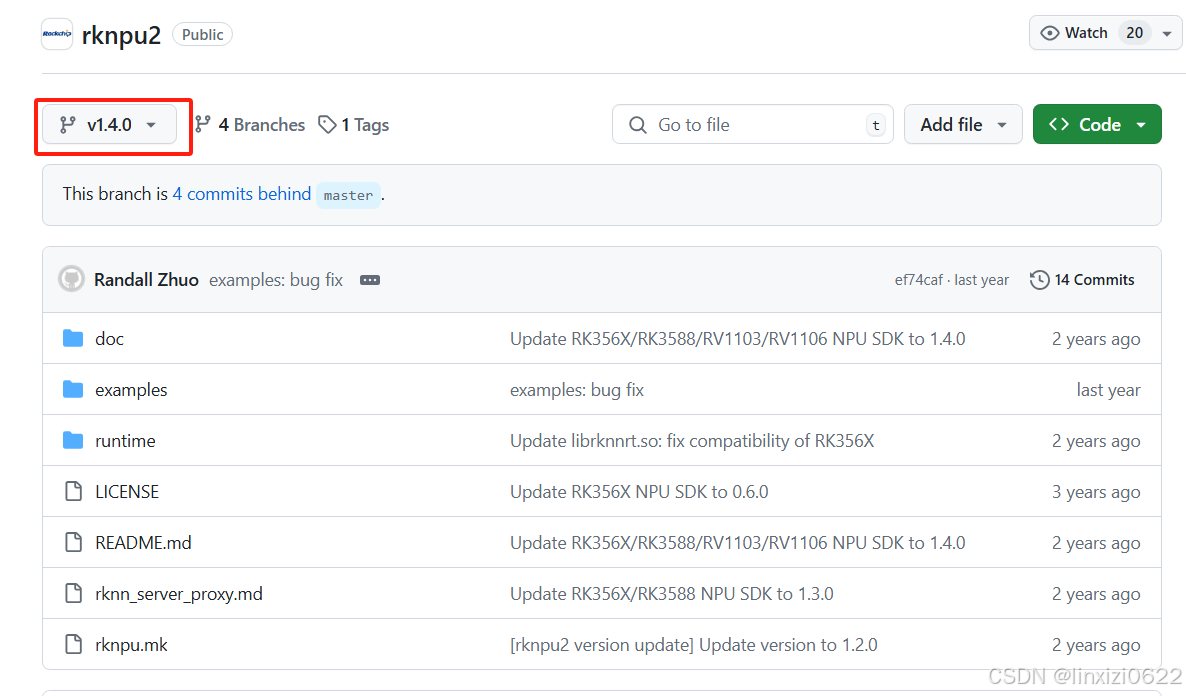Viewport: 1186px width, 696px height.
Task: Open the examples row 'examples: bug fix' commit
Action: [x=576, y=390]
